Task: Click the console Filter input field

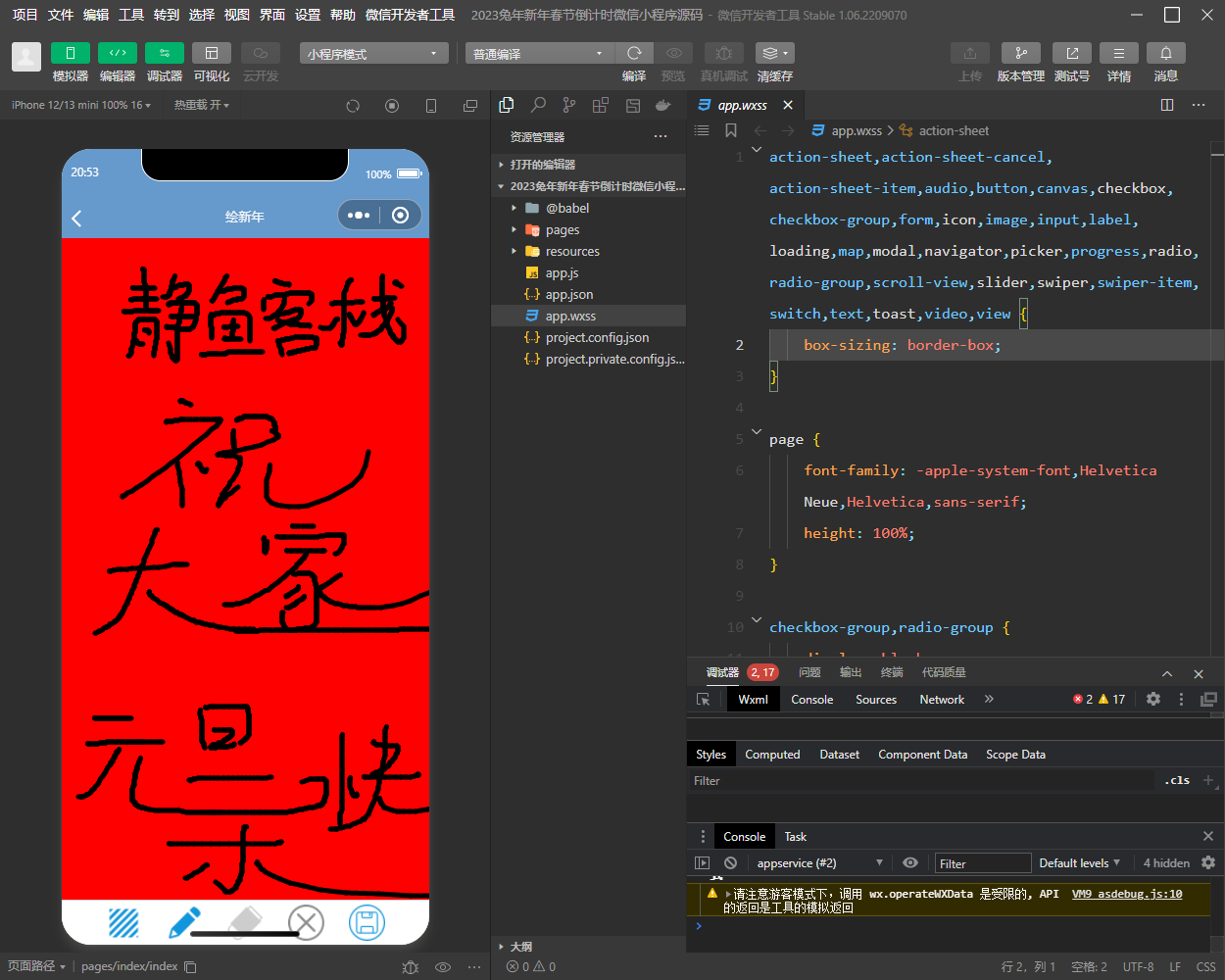Action: [982, 863]
